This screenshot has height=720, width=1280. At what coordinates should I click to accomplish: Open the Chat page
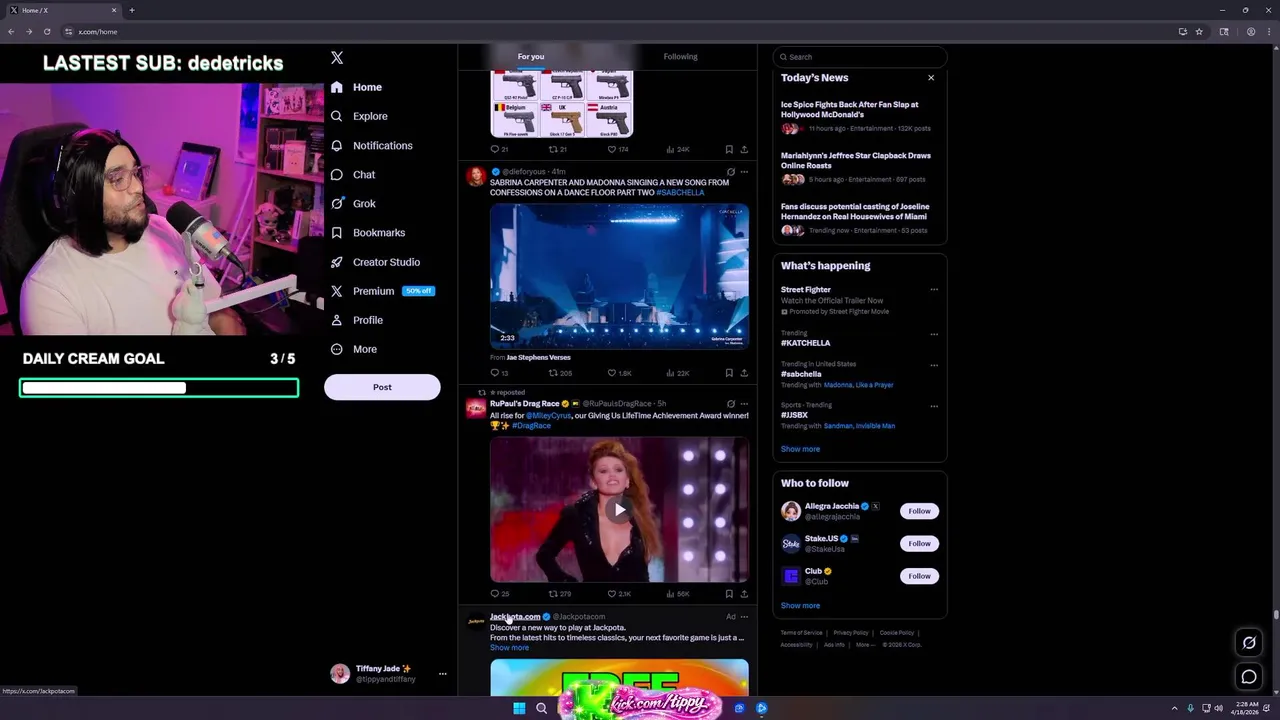click(x=354, y=174)
